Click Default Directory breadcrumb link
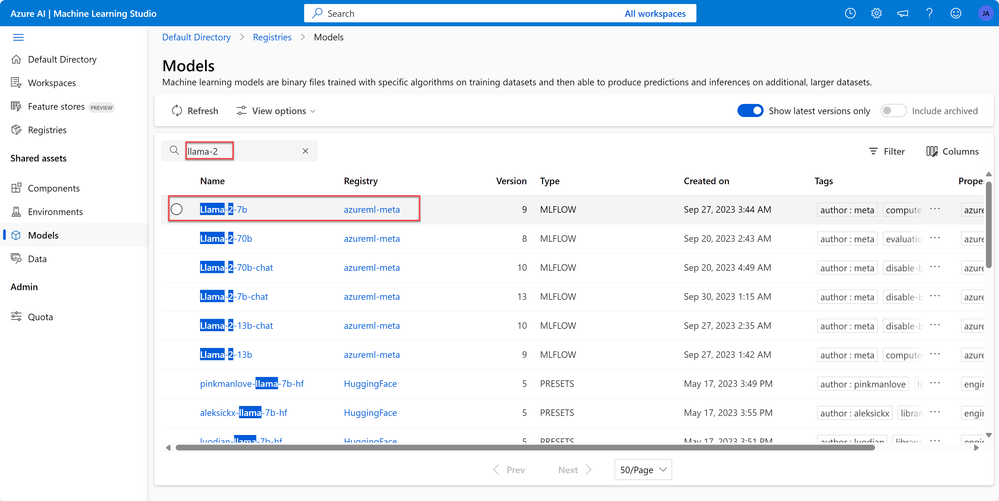Screen dimensions: 999x501 (196, 38)
